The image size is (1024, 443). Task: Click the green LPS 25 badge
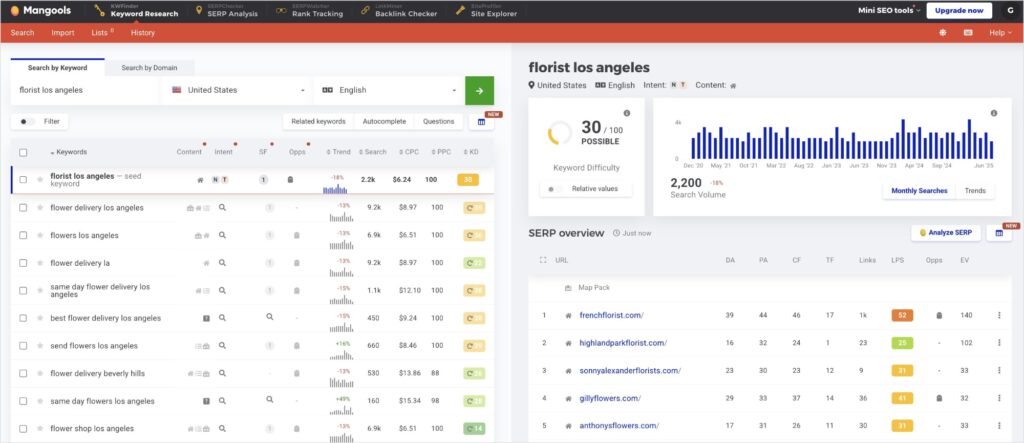pos(902,343)
